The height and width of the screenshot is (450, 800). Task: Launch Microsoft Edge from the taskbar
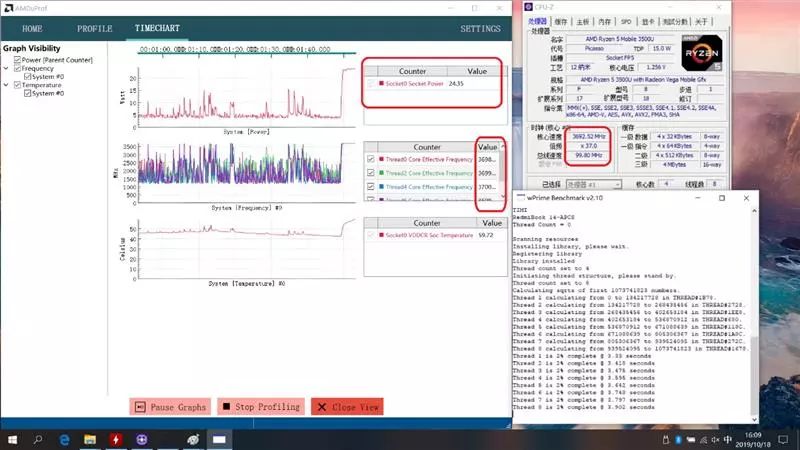tap(64, 439)
